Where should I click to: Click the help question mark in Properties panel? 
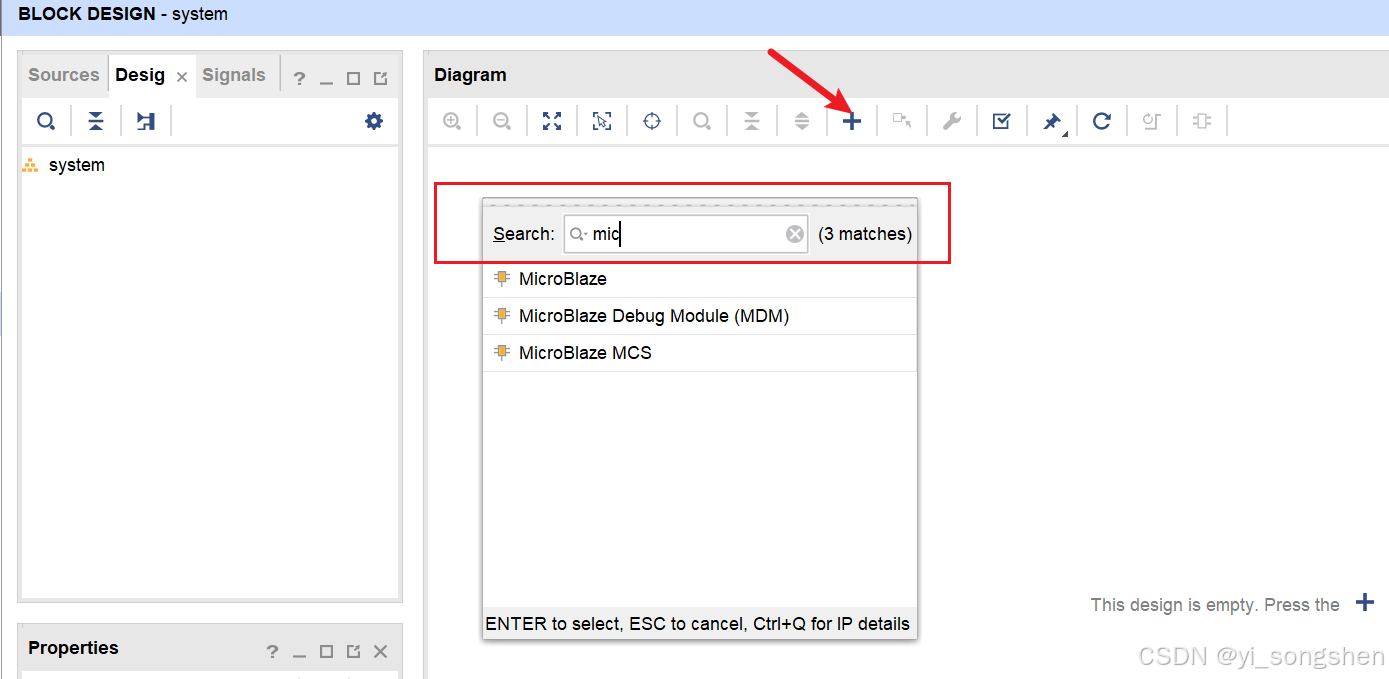[272, 651]
